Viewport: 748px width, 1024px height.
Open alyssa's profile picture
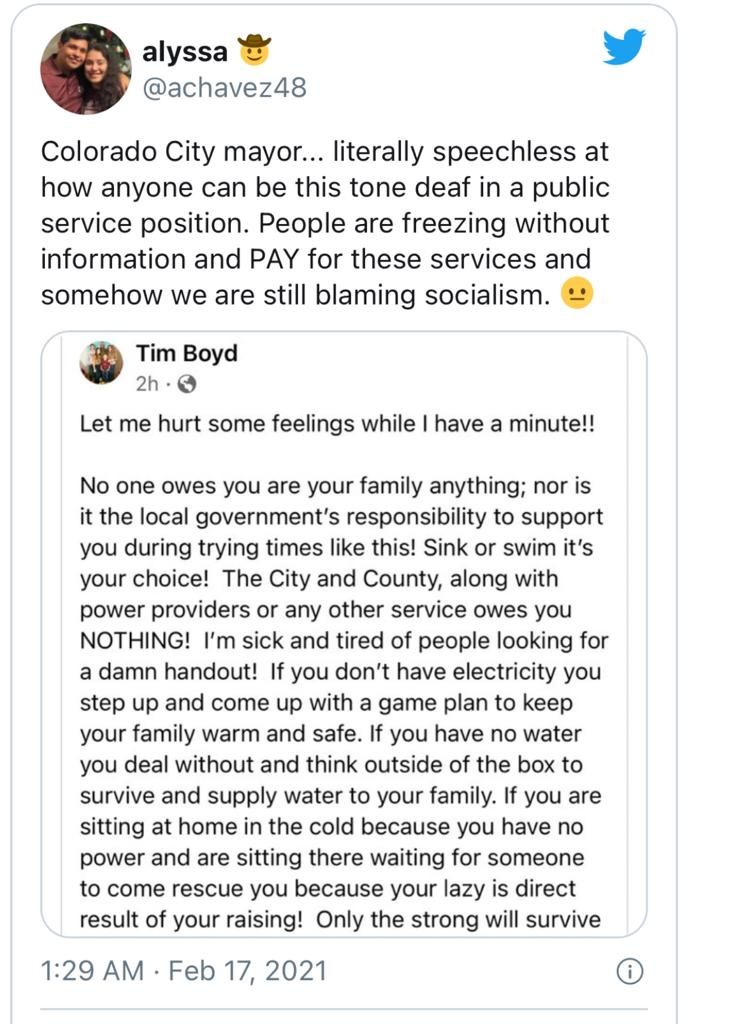[x=86, y=69]
